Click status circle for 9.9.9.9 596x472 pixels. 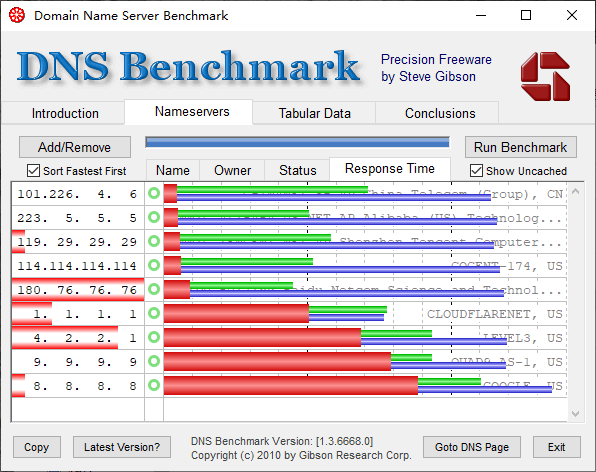pyautogui.click(x=154, y=361)
